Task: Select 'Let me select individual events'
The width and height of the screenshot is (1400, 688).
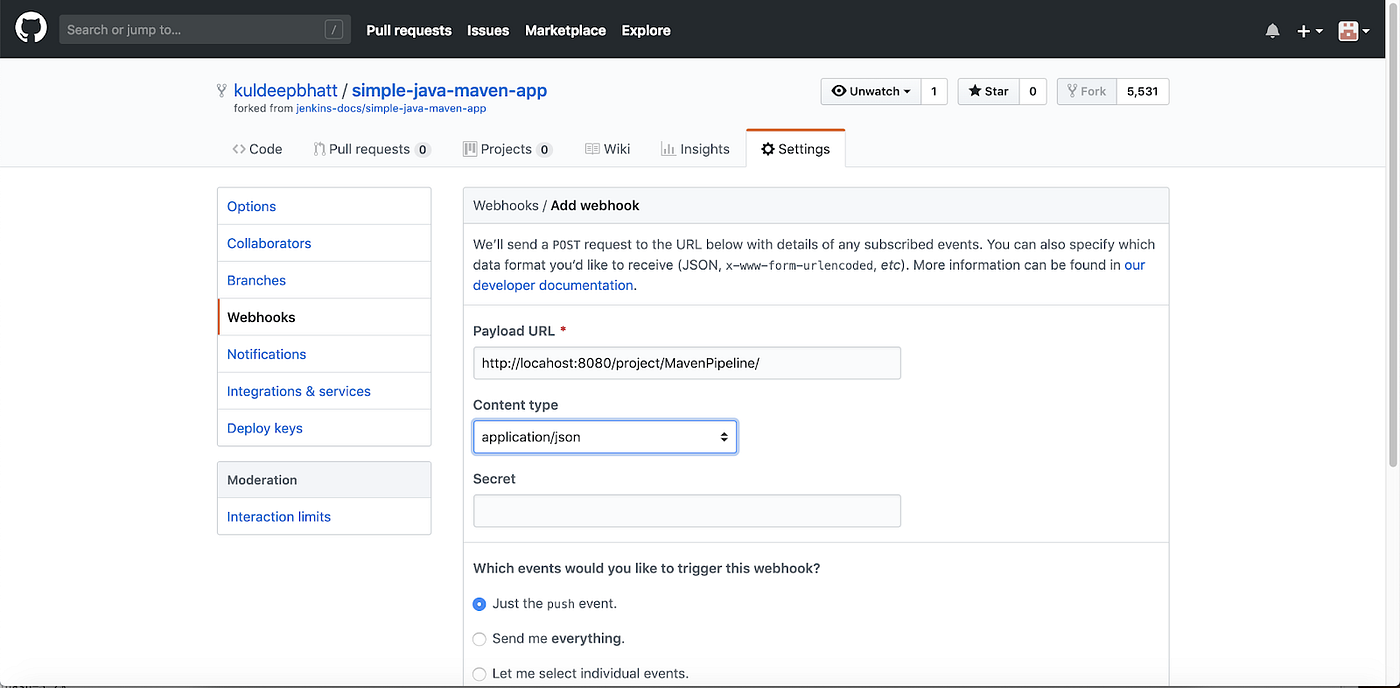Action: 479,674
